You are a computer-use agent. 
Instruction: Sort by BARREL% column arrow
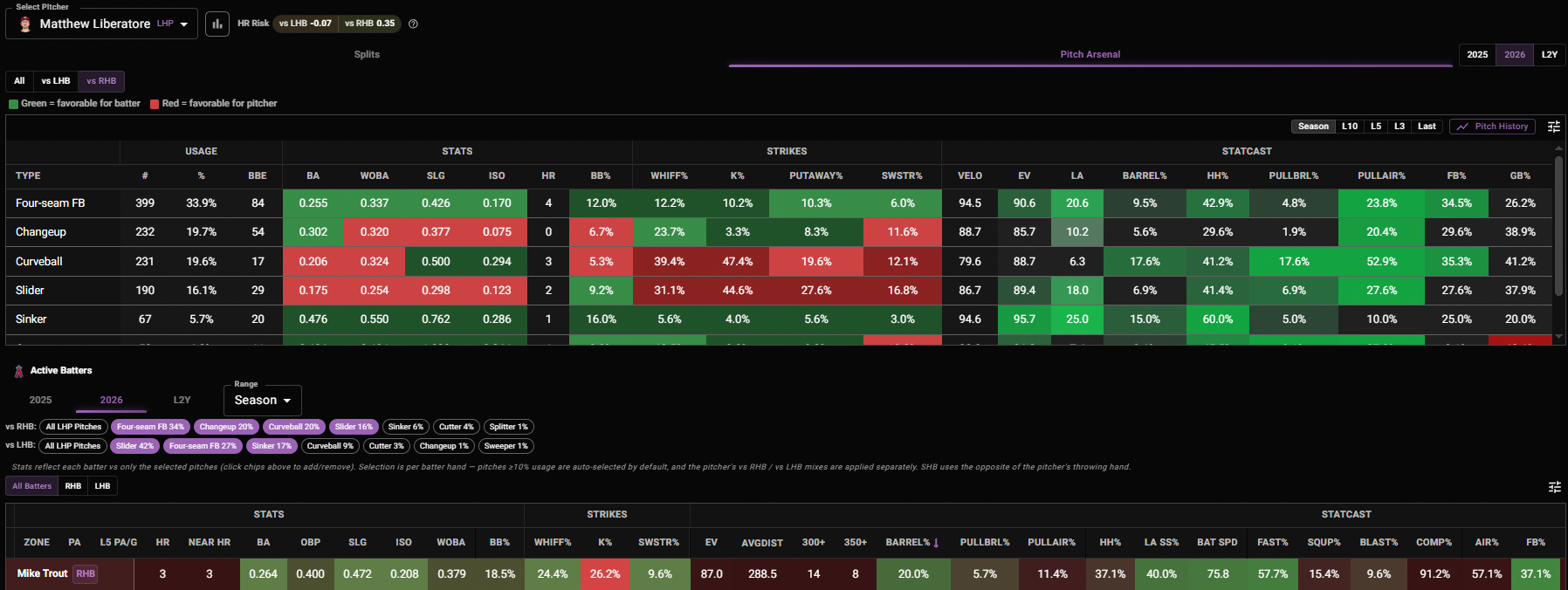(936, 543)
